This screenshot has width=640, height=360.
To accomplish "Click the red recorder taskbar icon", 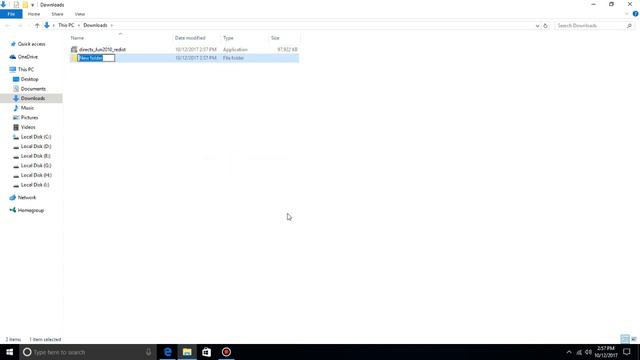I will (226, 352).
